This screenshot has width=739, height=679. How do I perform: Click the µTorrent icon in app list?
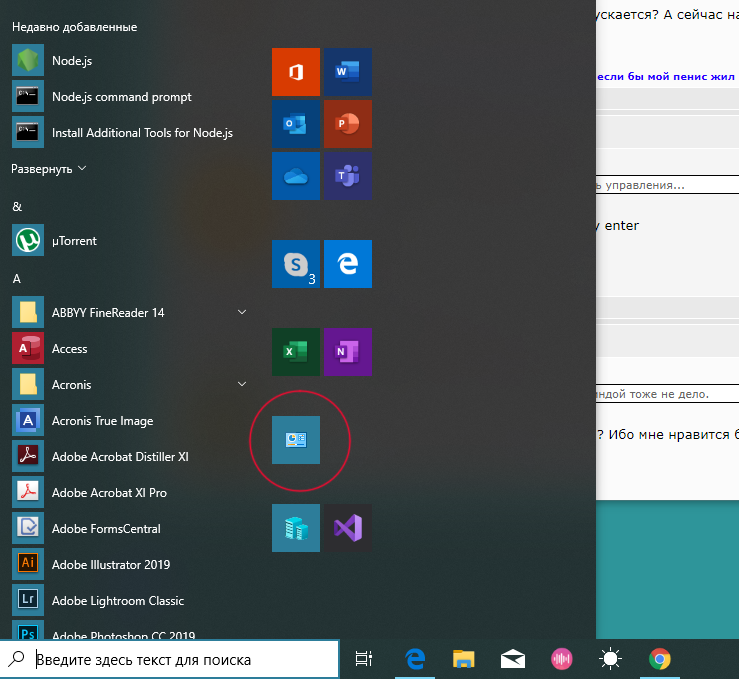28,240
